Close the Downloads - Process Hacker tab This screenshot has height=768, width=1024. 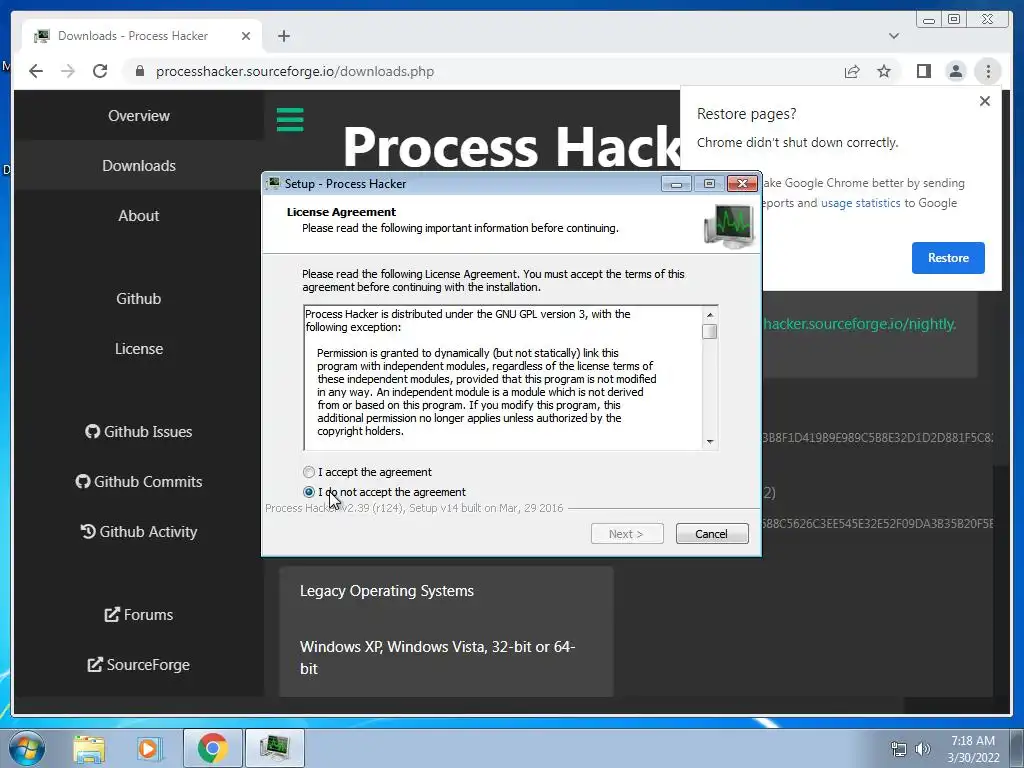click(x=246, y=36)
